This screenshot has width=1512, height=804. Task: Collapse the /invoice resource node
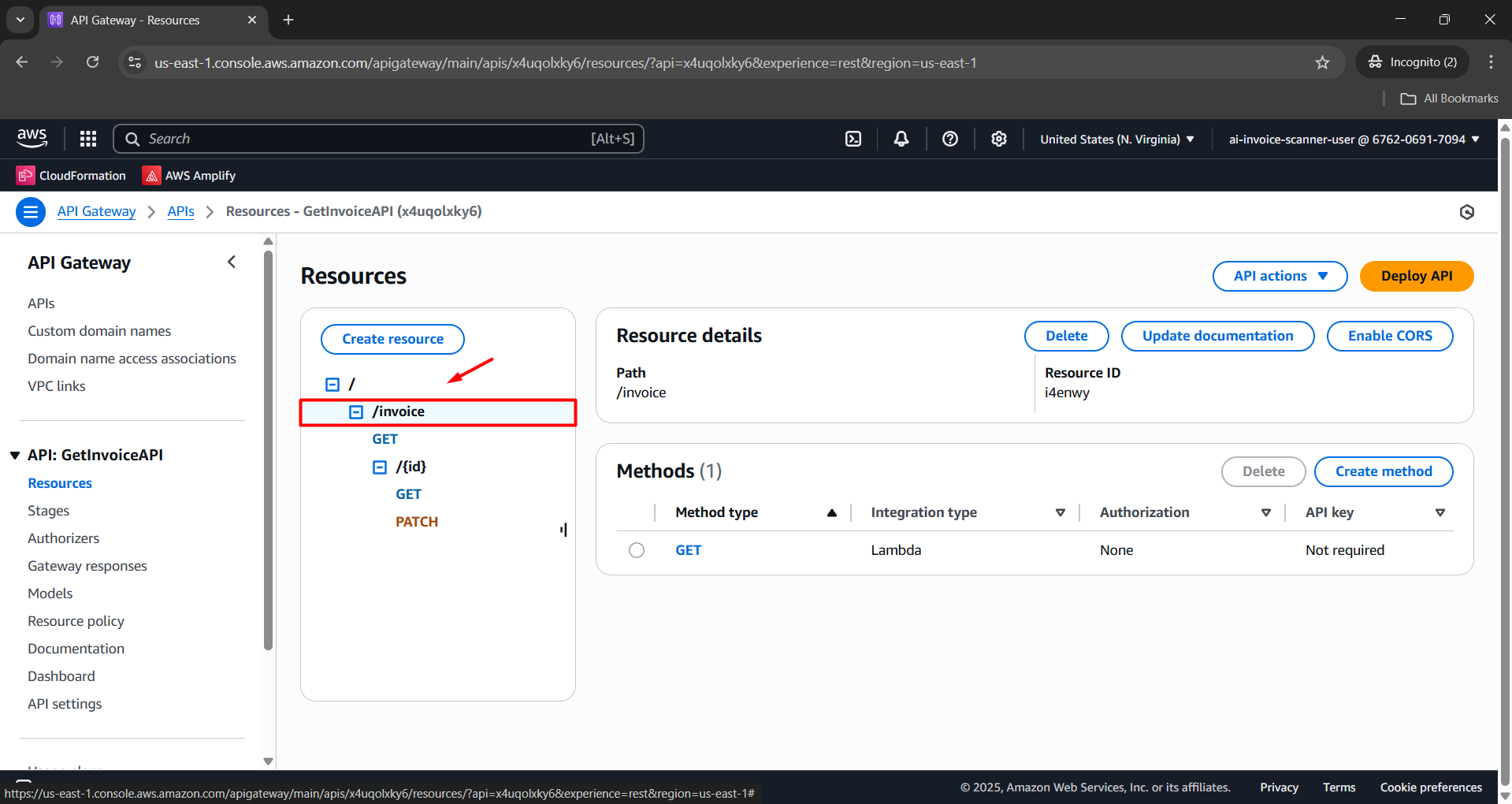tap(356, 411)
